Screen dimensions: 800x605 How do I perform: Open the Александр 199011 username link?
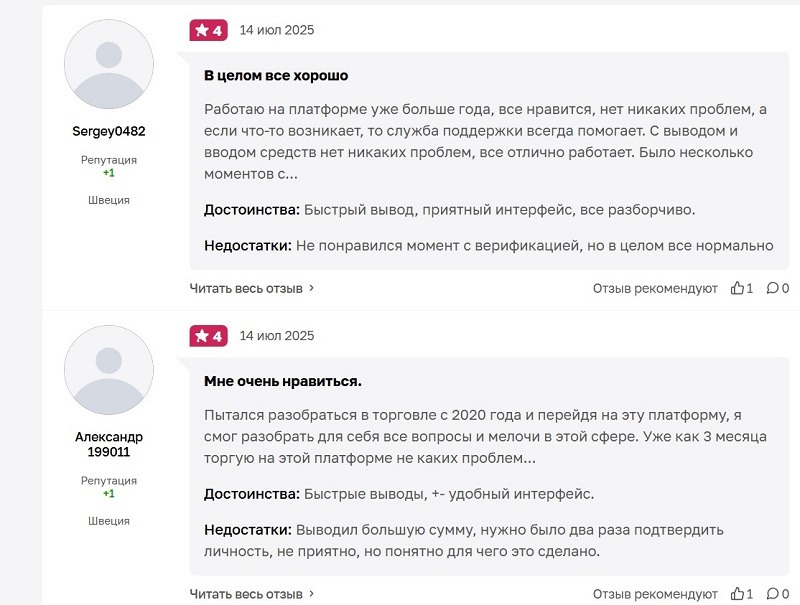coord(108,444)
